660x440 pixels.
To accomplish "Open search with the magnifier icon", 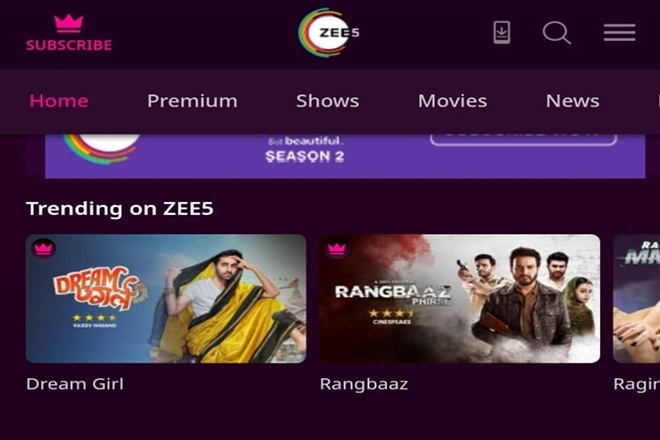I will (556, 33).
